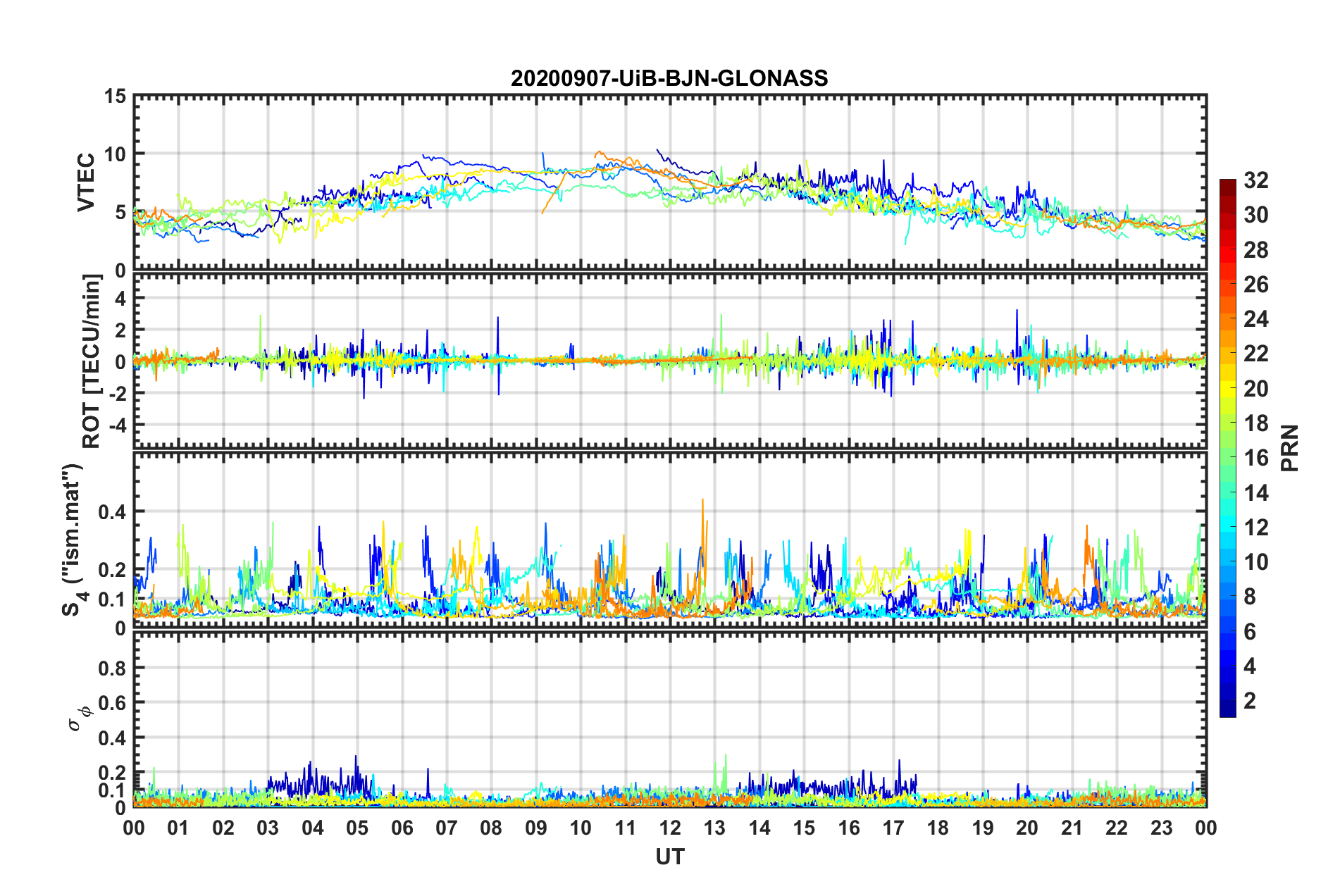Click the plot title 20200907-UiB-BJN-GLONASS
The image size is (1340, 896).
(669, 78)
